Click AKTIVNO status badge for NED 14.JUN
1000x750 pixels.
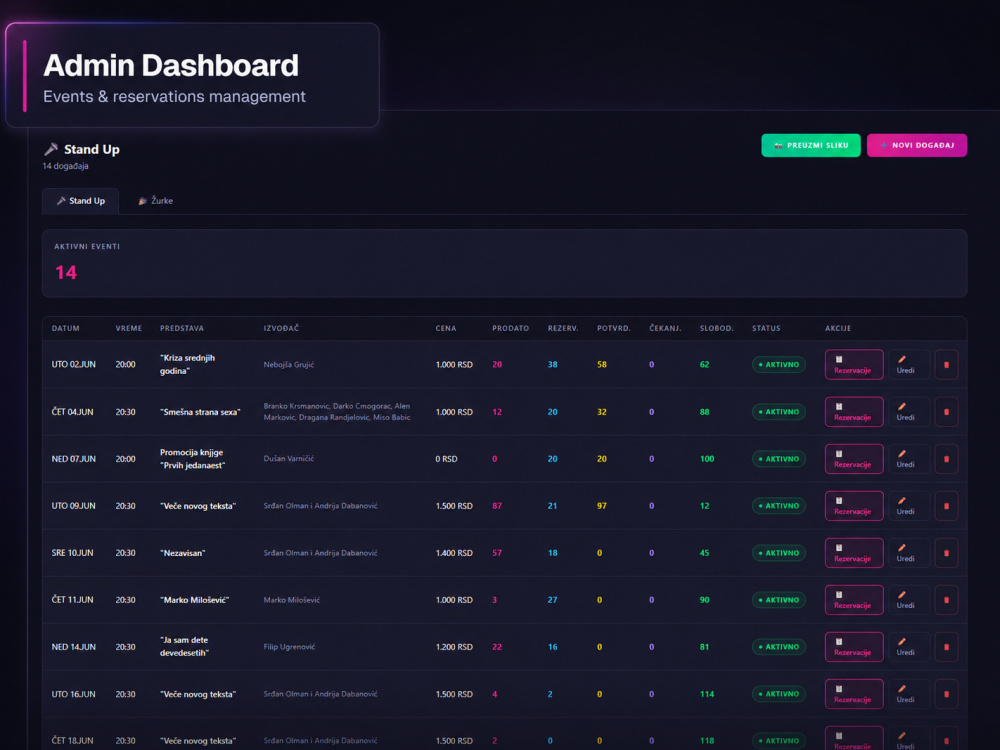point(779,647)
